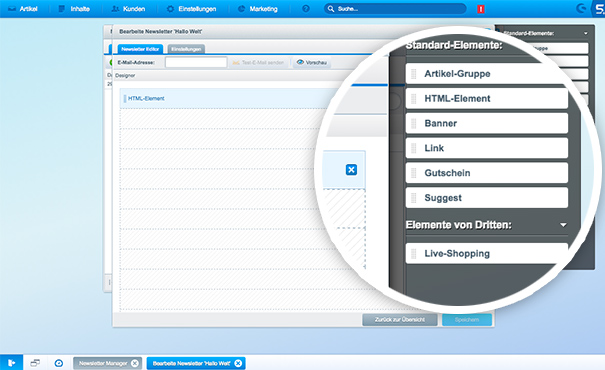Screen dimensions: 605x370
Task: Collapse the Standard-Elemente section arrow in side panel
Action: [x=586, y=34]
